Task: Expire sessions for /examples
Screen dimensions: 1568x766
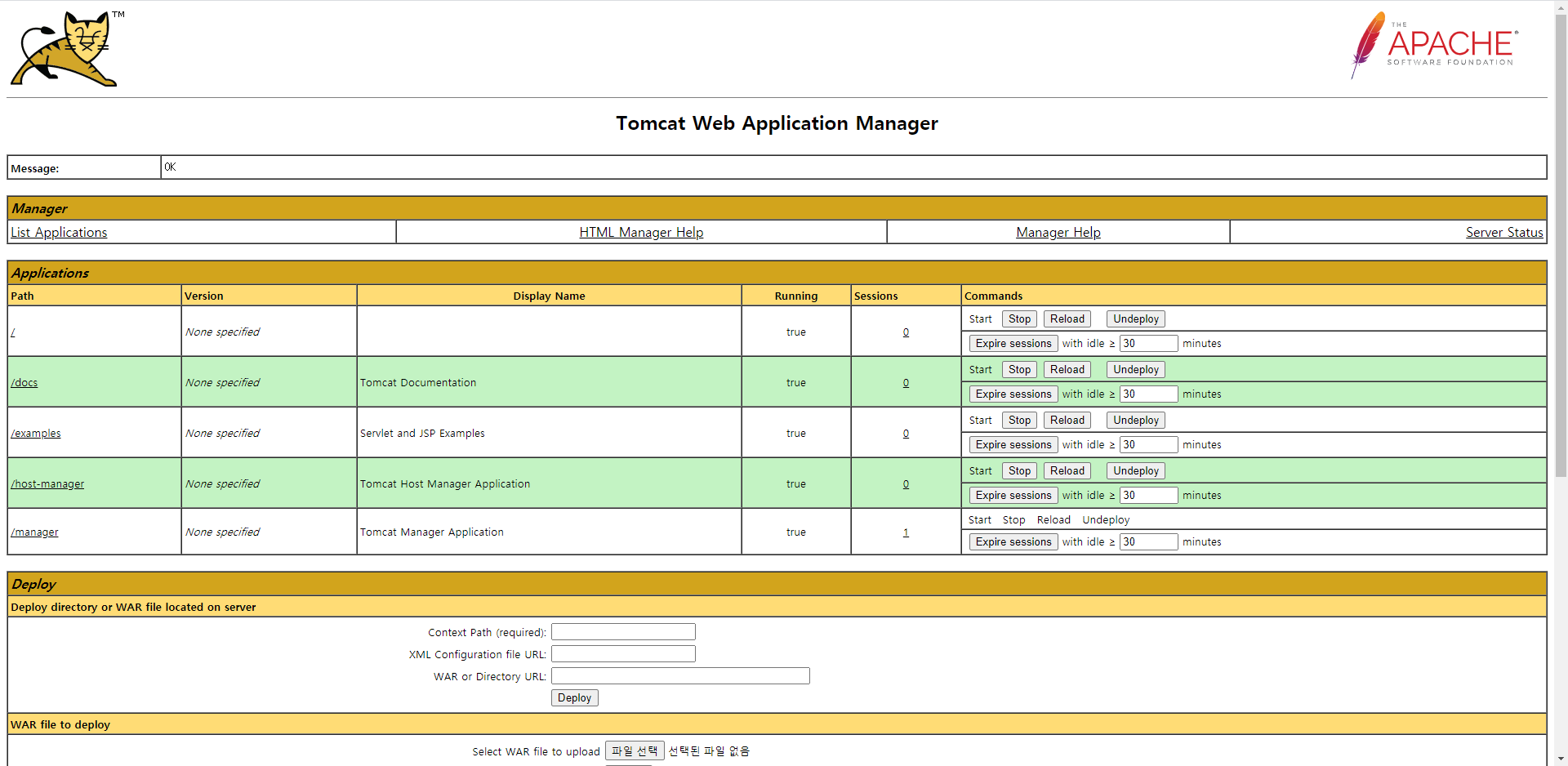Action: [x=1013, y=445]
